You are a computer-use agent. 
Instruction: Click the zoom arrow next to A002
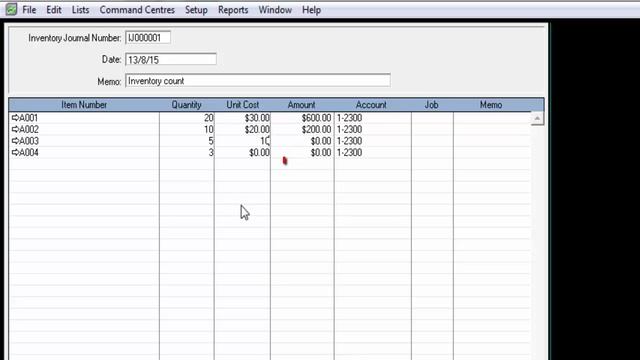tap(15, 129)
